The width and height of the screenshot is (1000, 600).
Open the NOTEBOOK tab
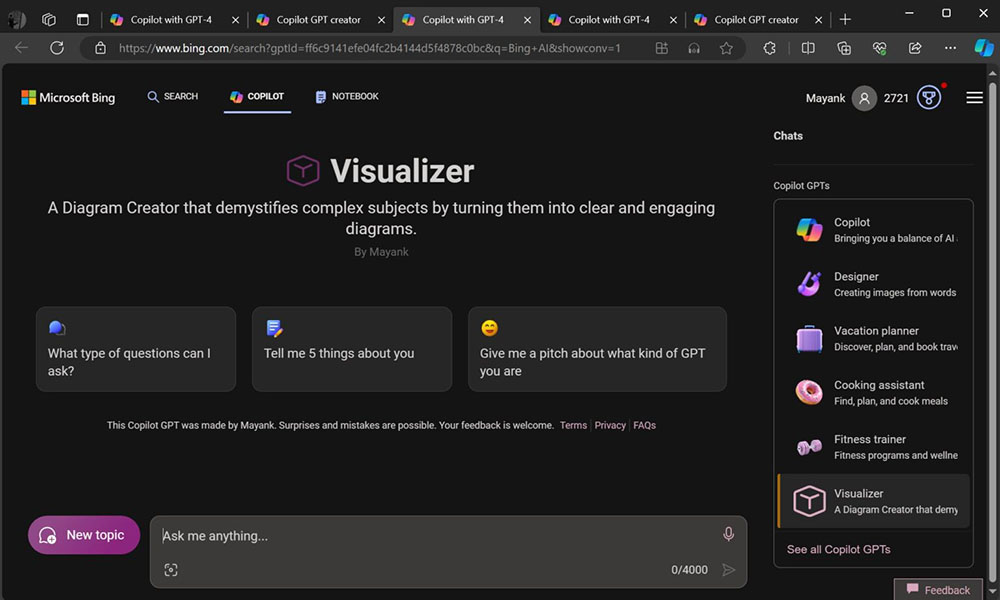[x=347, y=96]
